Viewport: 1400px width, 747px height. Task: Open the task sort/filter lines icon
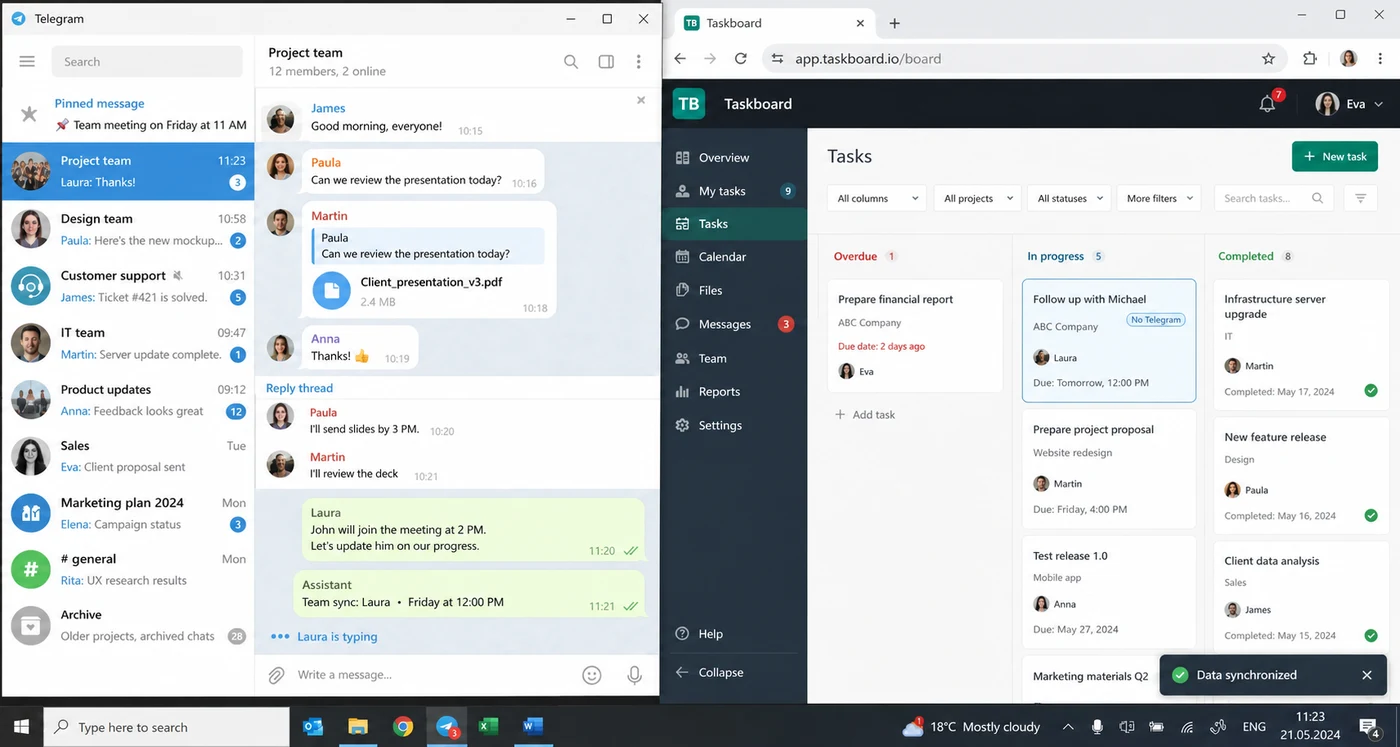[x=1360, y=198]
